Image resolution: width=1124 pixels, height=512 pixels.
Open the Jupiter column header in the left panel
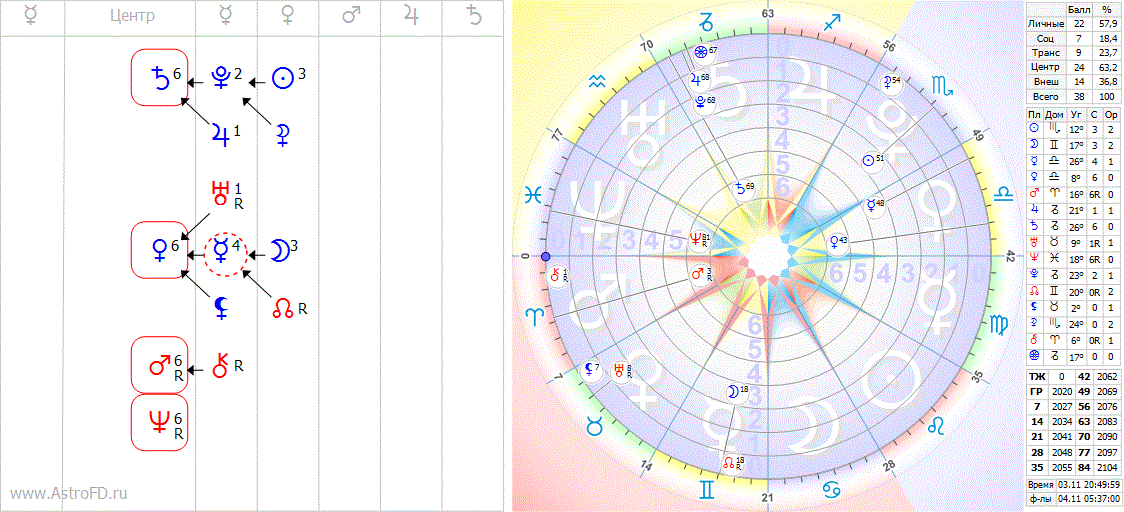tap(411, 16)
